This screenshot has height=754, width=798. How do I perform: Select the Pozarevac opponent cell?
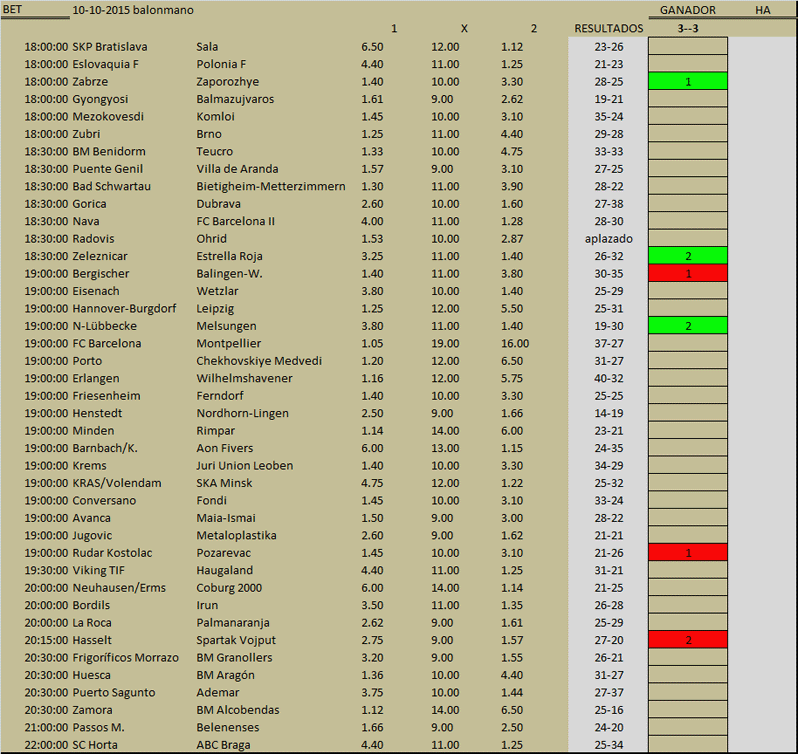pyautogui.click(x=223, y=553)
